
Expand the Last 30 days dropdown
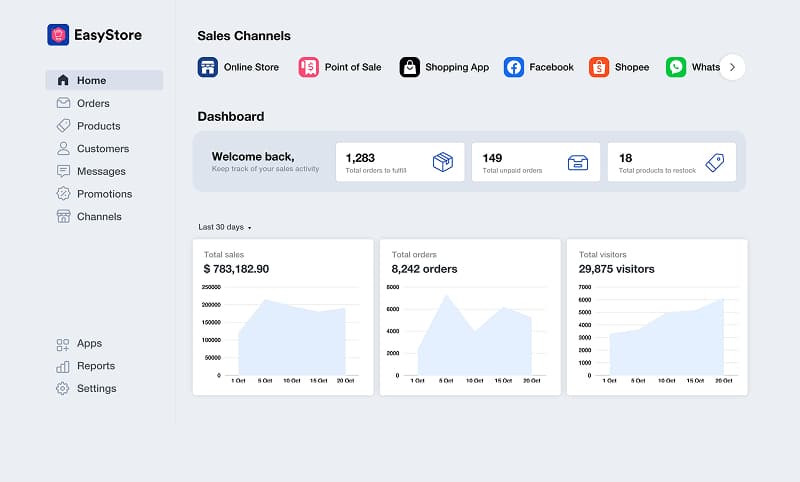225,227
